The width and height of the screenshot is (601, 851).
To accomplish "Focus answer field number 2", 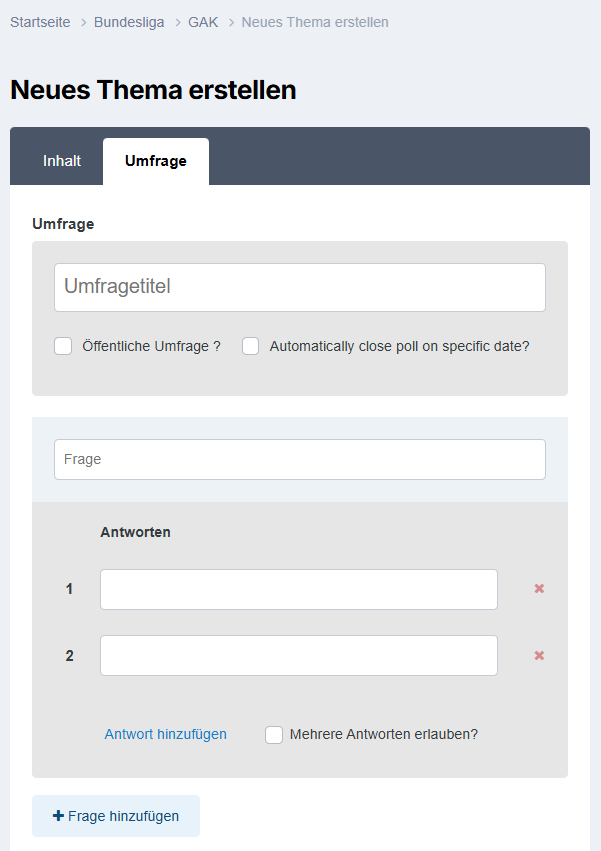I will coord(299,656).
